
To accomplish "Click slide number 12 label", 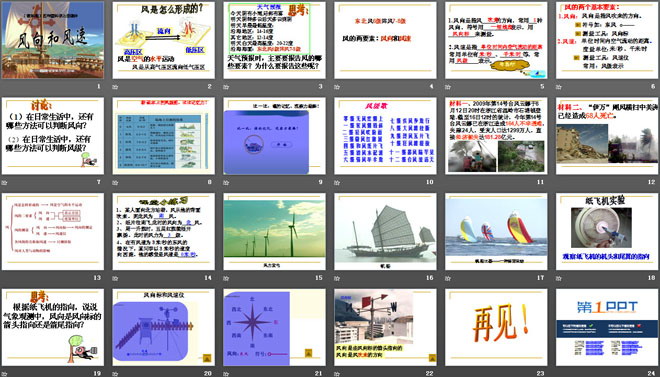I will [x=652, y=182].
